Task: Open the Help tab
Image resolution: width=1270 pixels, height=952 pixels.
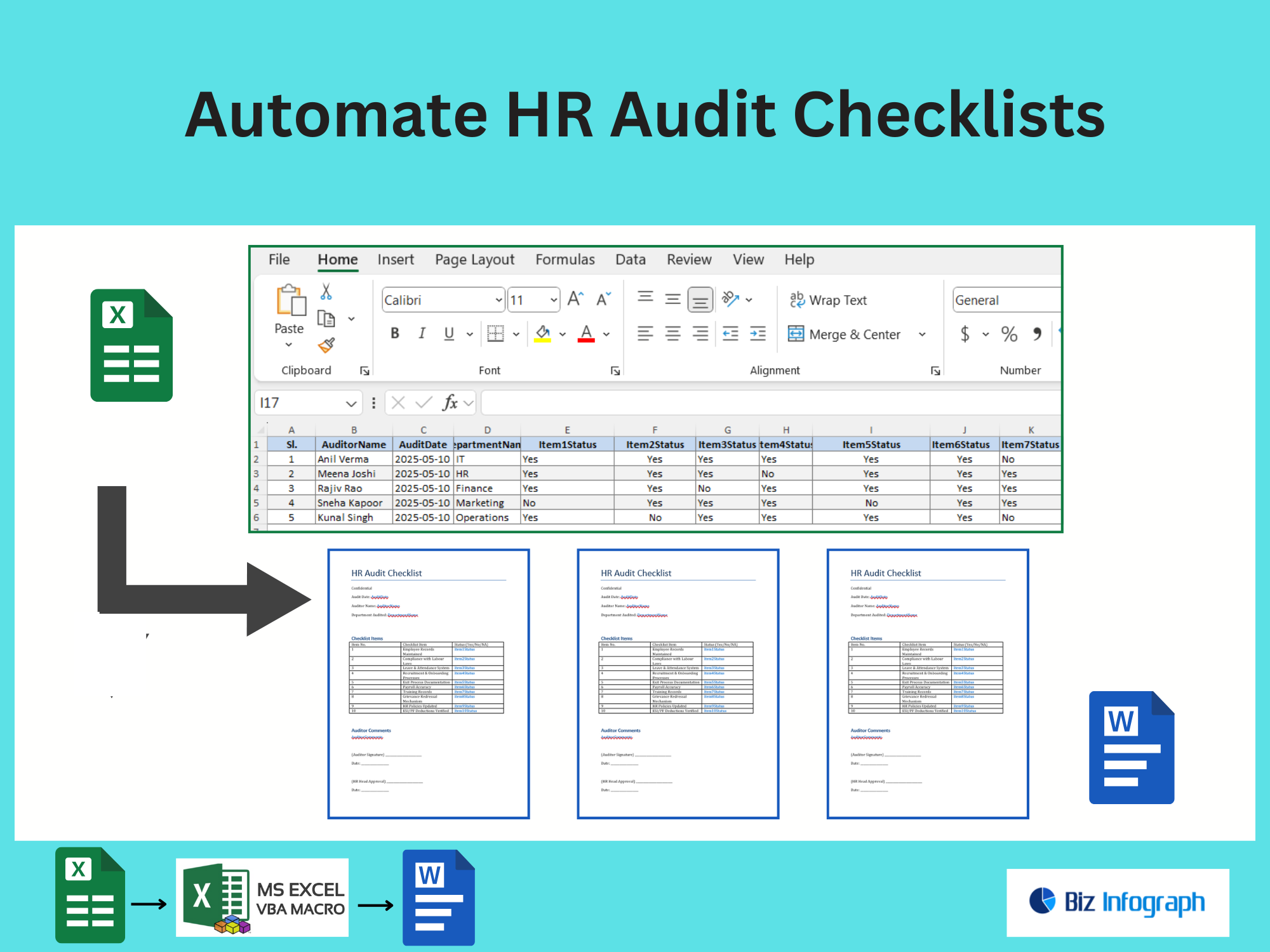Action: pyautogui.click(x=799, y=260)
